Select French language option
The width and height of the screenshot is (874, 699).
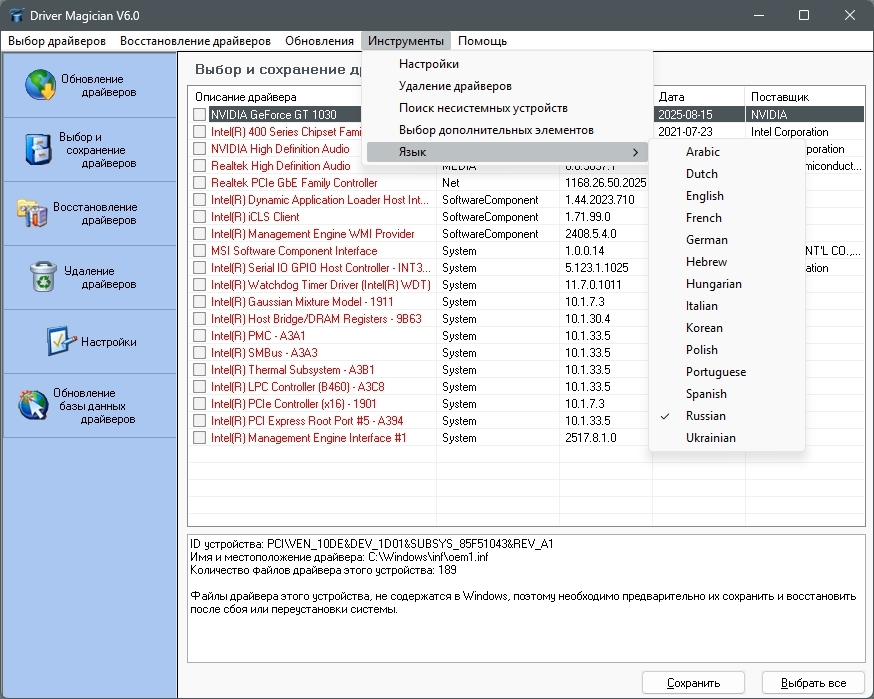[x=726, y=218]
